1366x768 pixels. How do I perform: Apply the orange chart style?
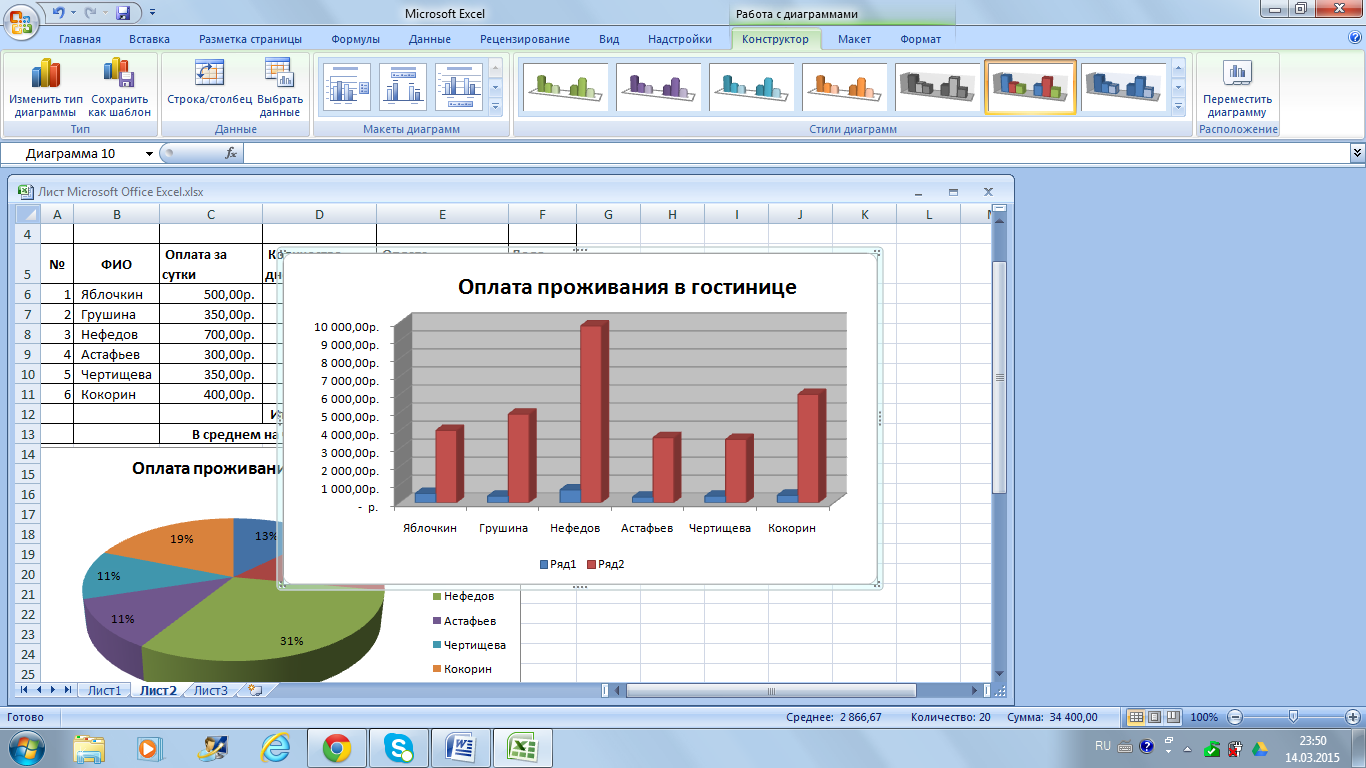click(844, 87)
